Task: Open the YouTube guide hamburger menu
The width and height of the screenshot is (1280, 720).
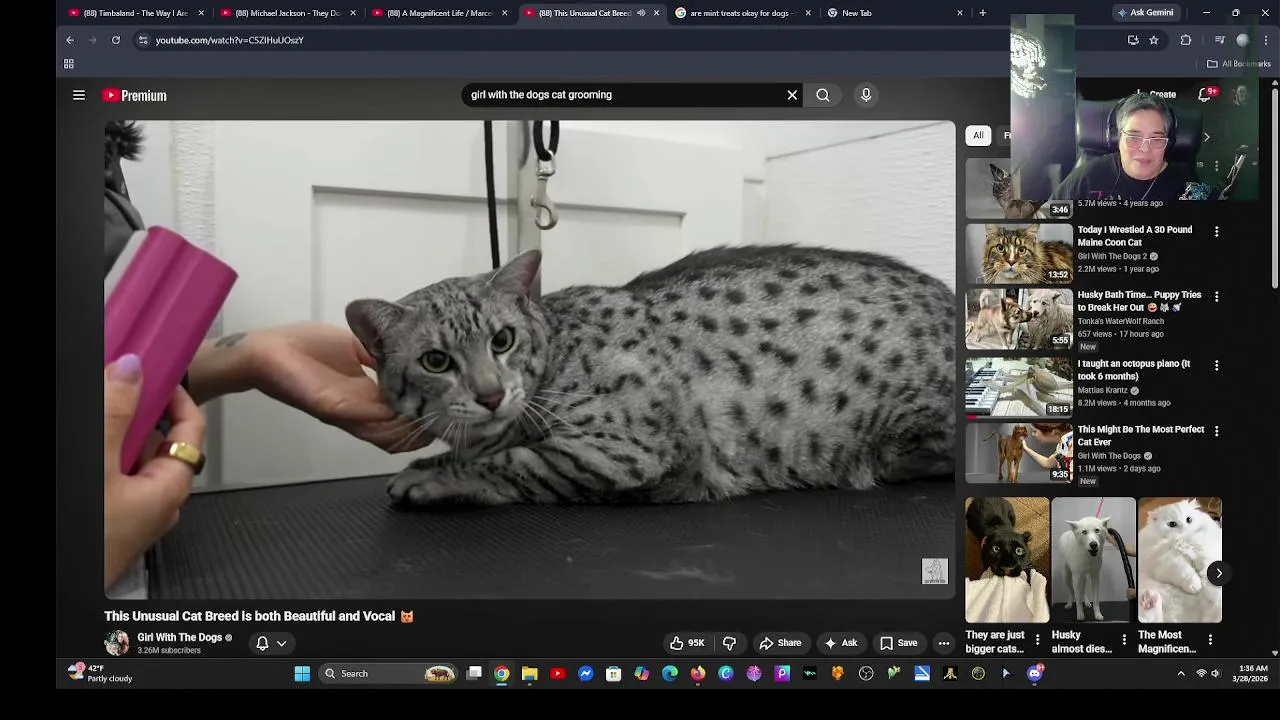Action: [x=79, y=95]
